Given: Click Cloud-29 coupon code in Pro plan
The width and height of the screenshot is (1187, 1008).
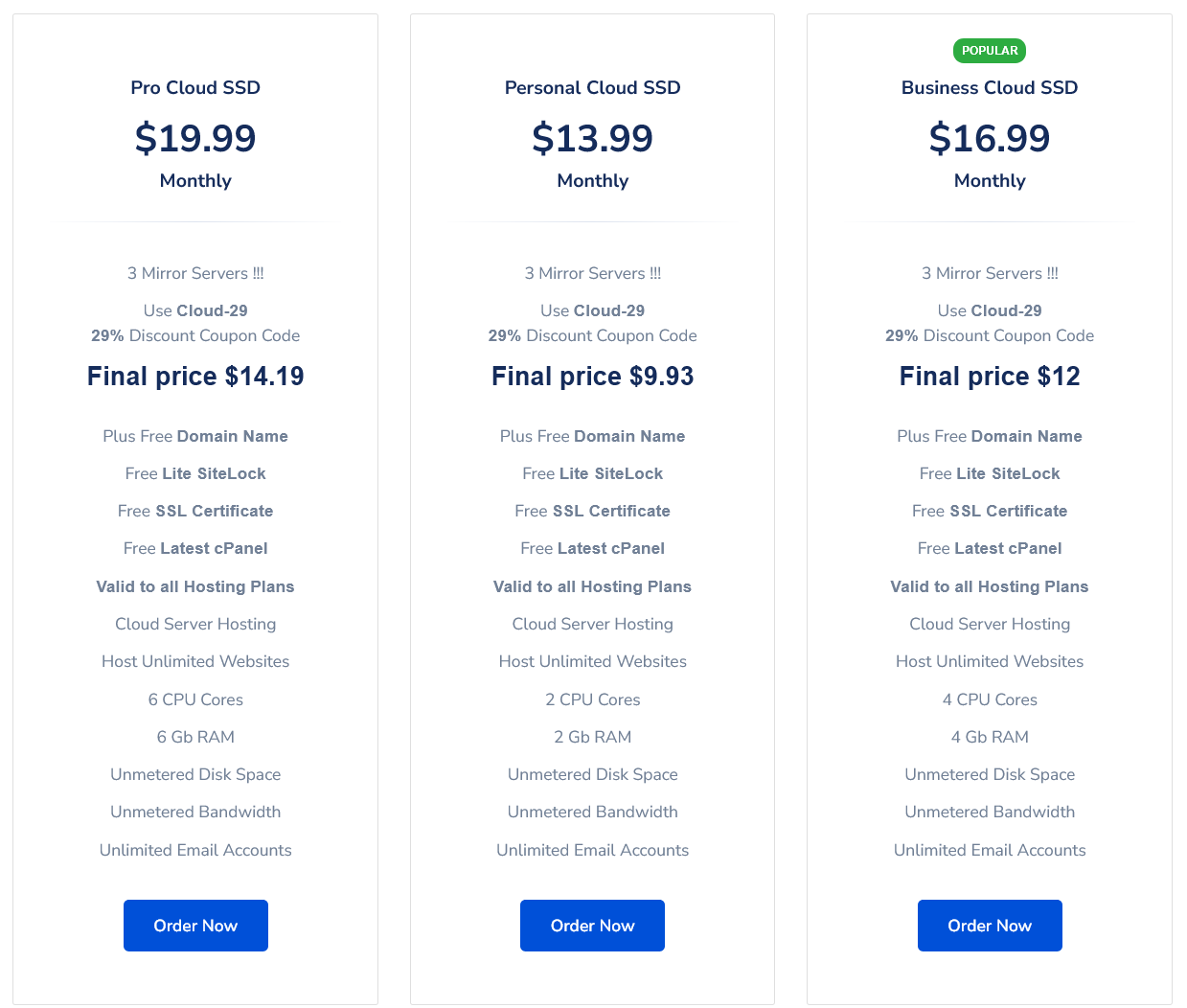Looking at the screenshot, I should (x=212, y=310).
